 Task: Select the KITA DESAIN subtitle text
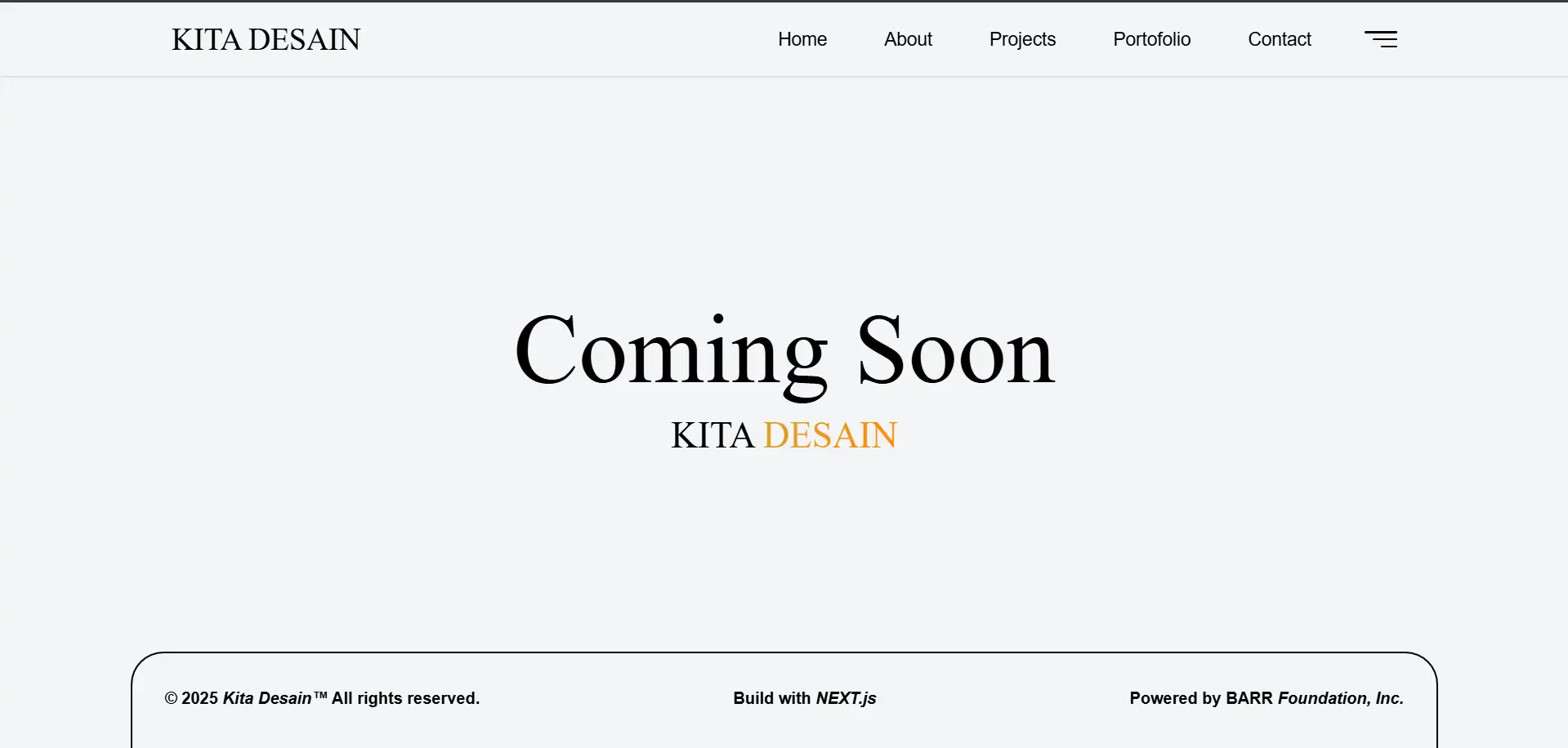[x=784, y=434]
